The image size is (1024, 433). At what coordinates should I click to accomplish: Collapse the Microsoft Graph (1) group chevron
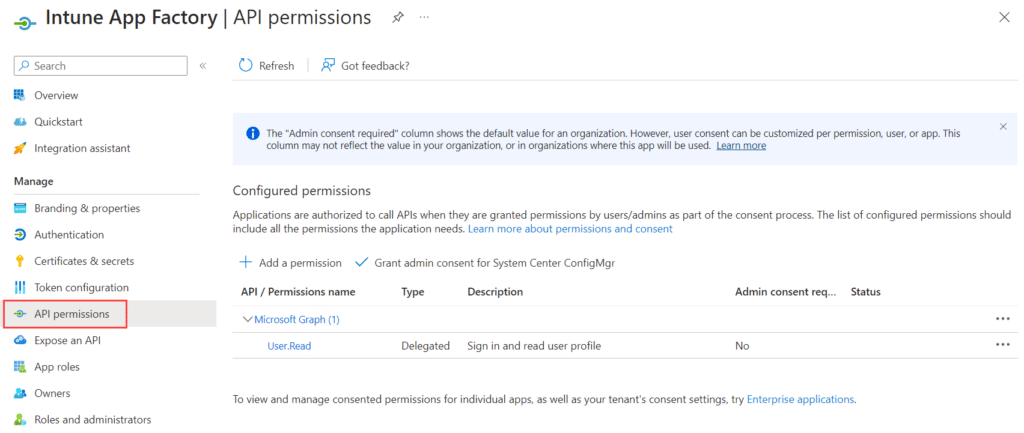[247, 319]
